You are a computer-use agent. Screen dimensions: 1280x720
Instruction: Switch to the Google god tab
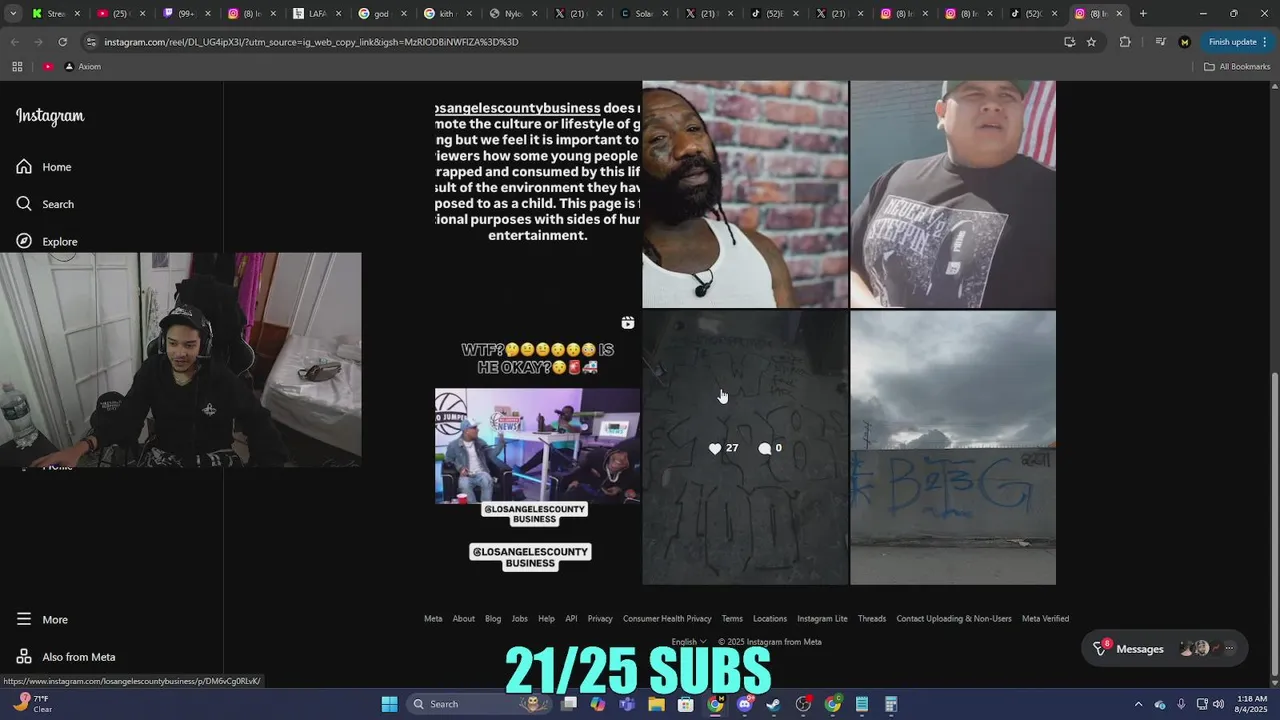pyautogui.click(x=380, y=14)
